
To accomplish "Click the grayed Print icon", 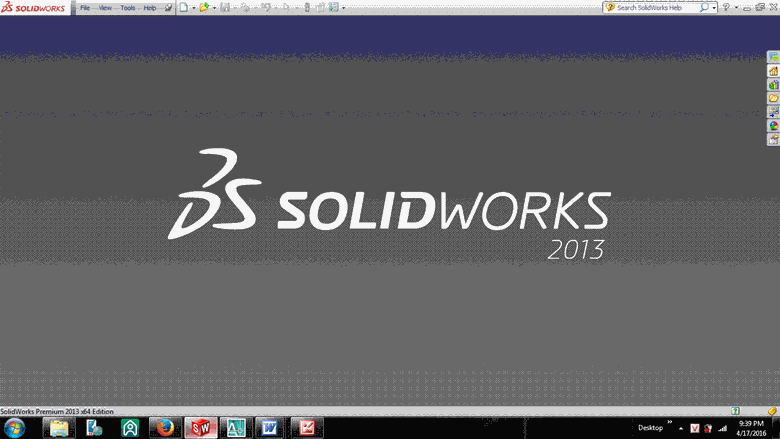I will pos(245,7).
